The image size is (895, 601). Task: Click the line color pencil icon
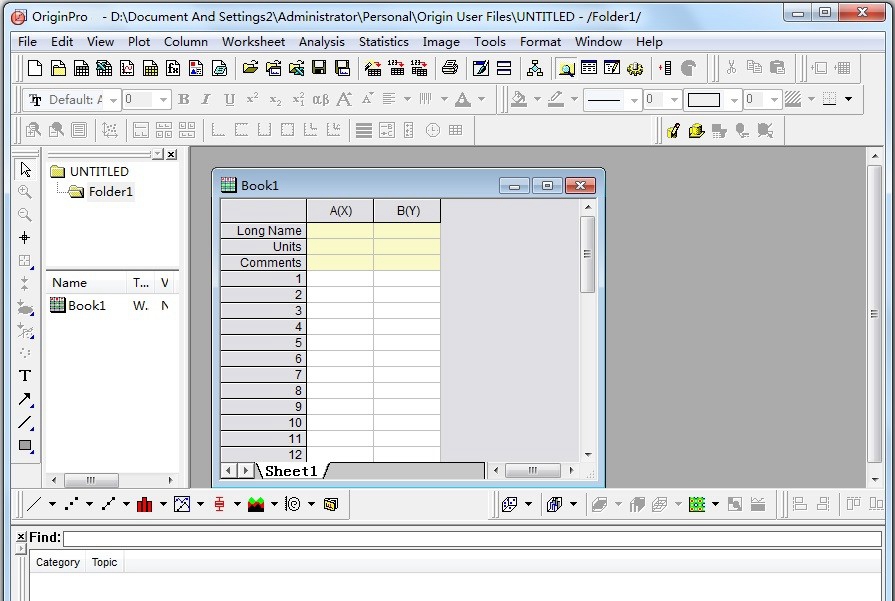tap(555, 99)
